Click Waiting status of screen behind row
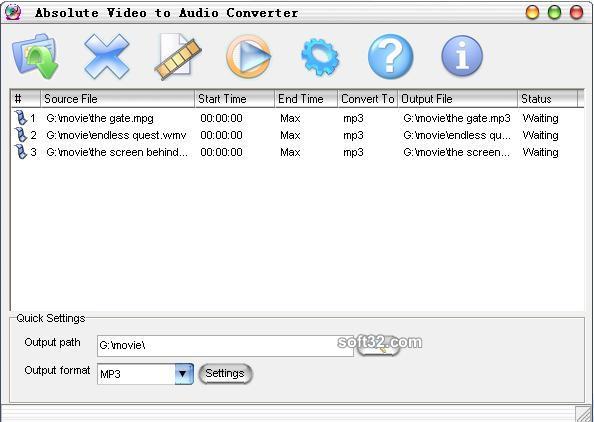 [x=540, y=152]
